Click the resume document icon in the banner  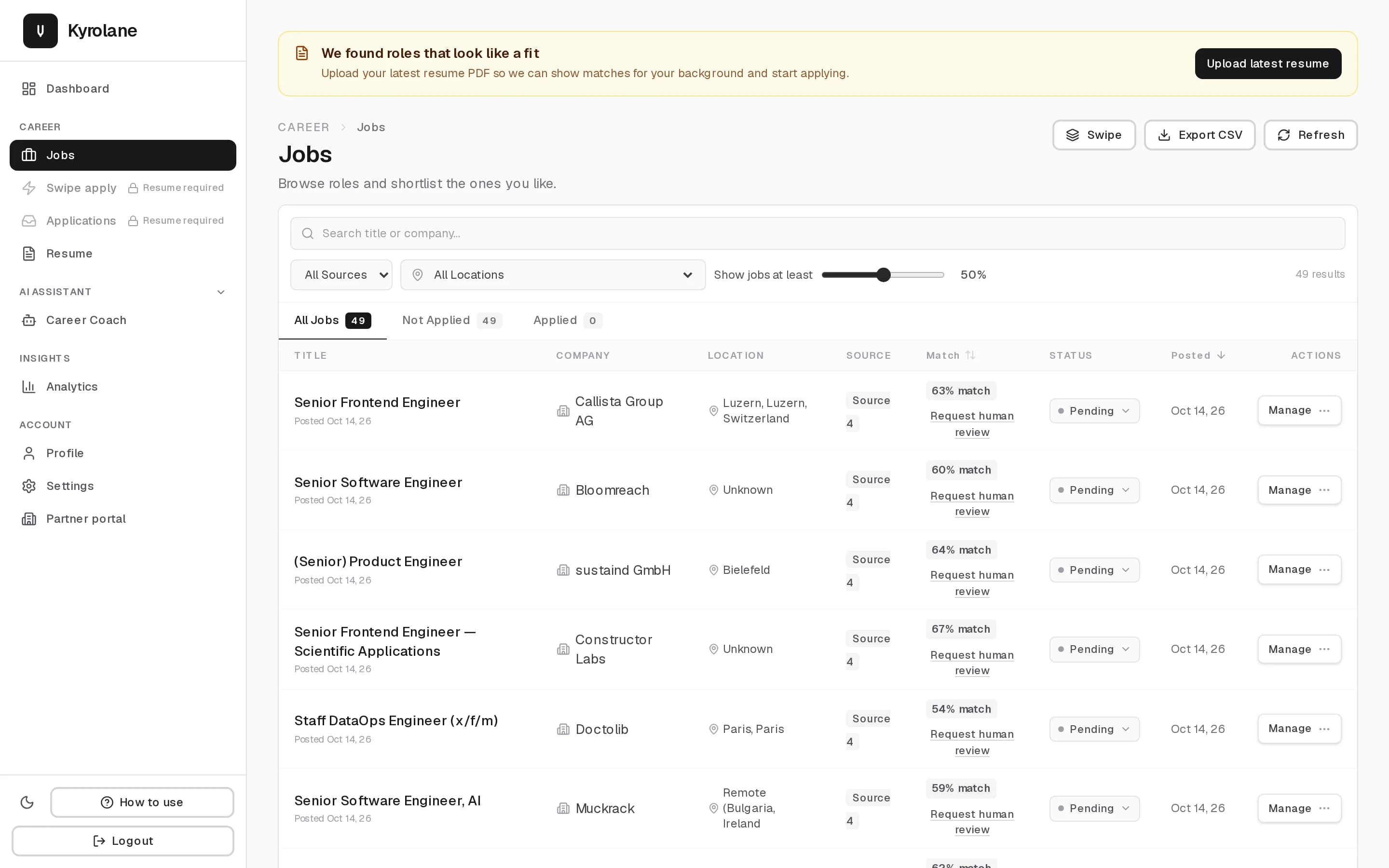[x=302, y=54]
